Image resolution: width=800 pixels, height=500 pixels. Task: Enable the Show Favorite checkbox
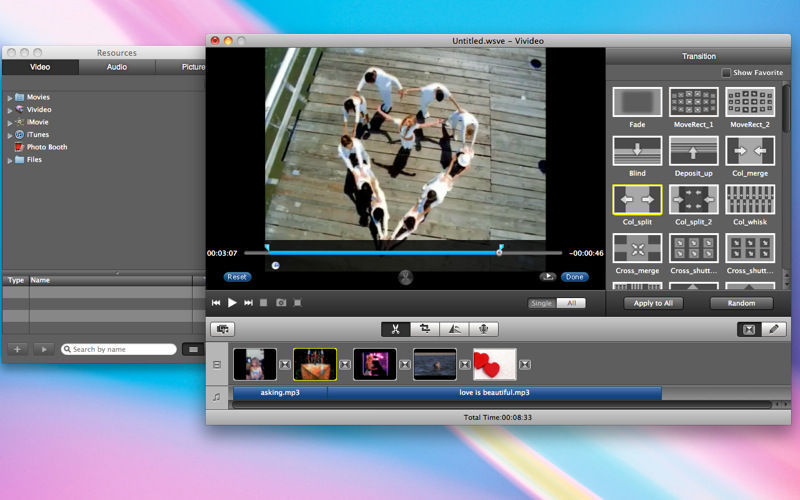tap(726, 73)
